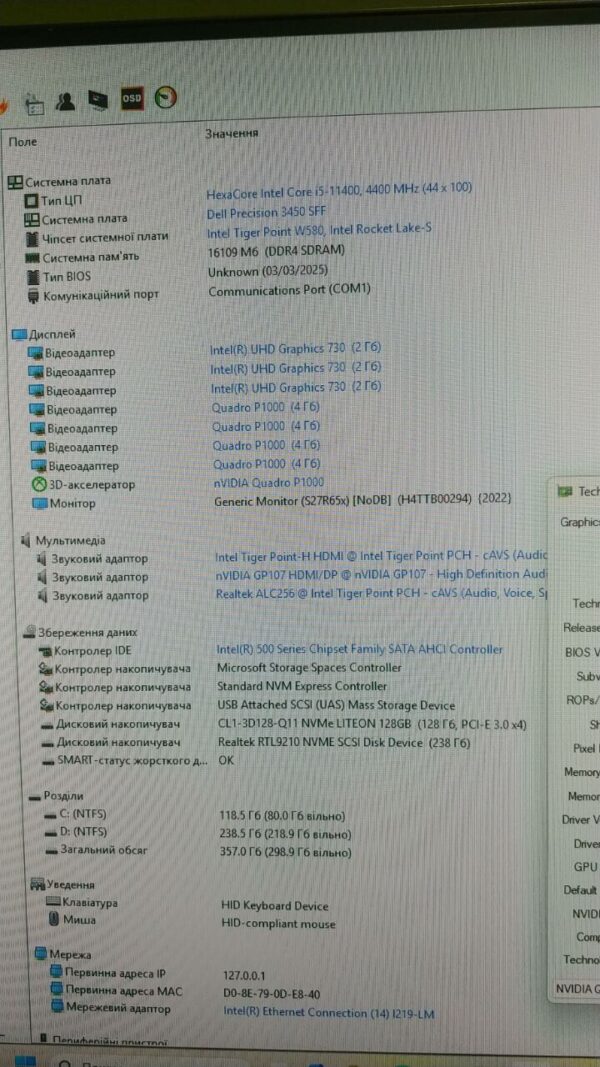This screenshot has height=1067, width=600.
Task: Open the Intel Tiger Point W580 chipset link
Action: (319, 231)
